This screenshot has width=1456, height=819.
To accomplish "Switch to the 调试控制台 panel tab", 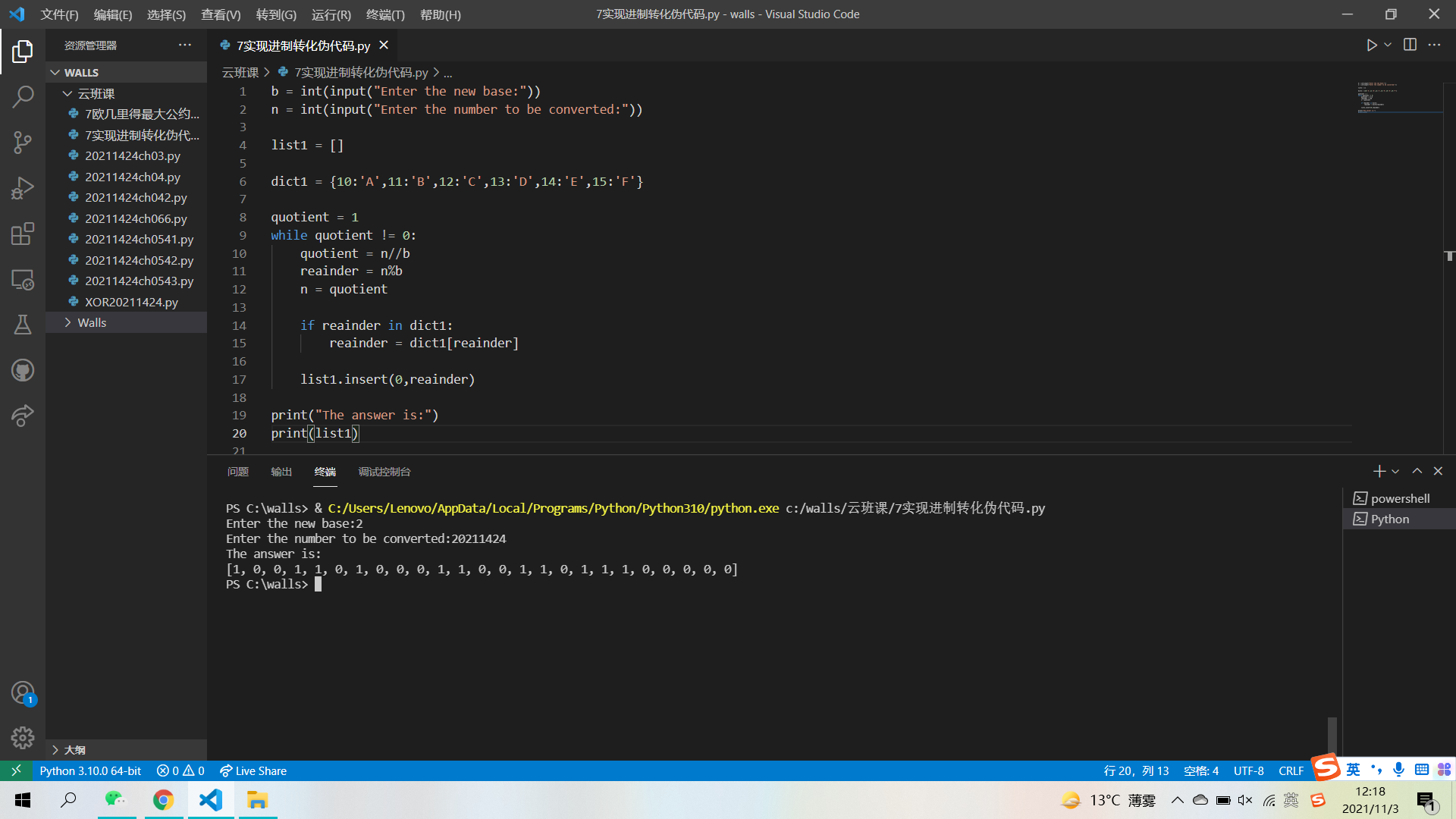I will point(384,472).
